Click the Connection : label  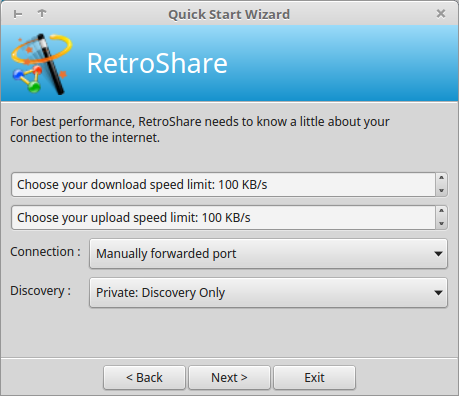pos(45,252)
